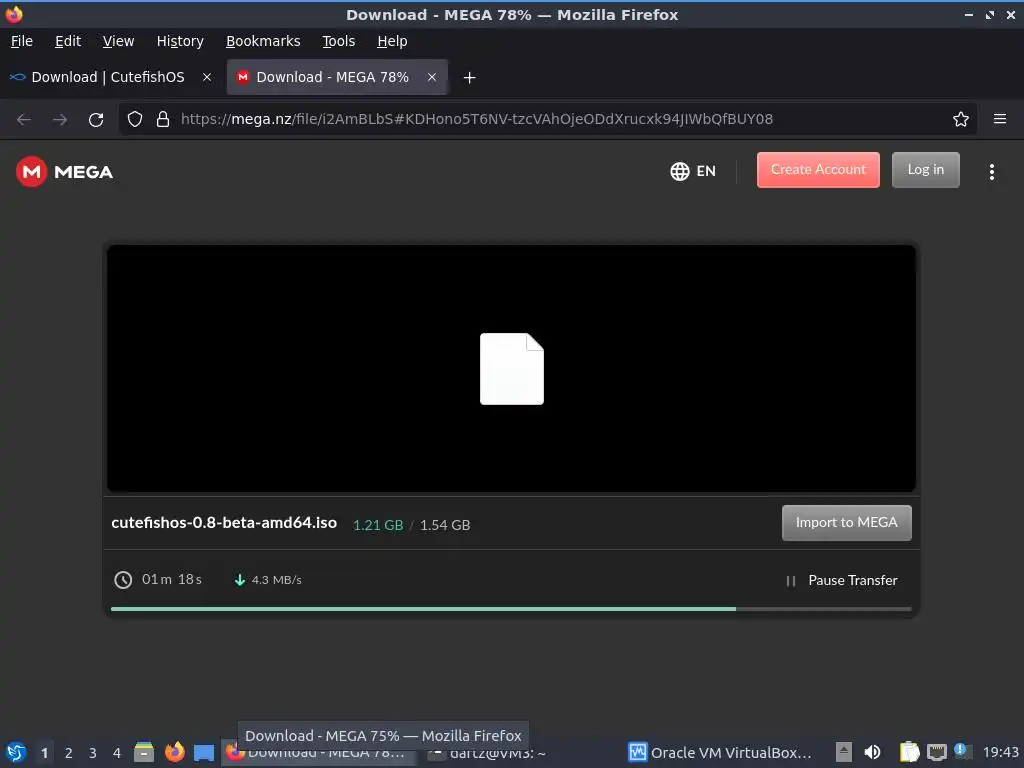
Task: Open the Help menu
Action: [392, 41]
